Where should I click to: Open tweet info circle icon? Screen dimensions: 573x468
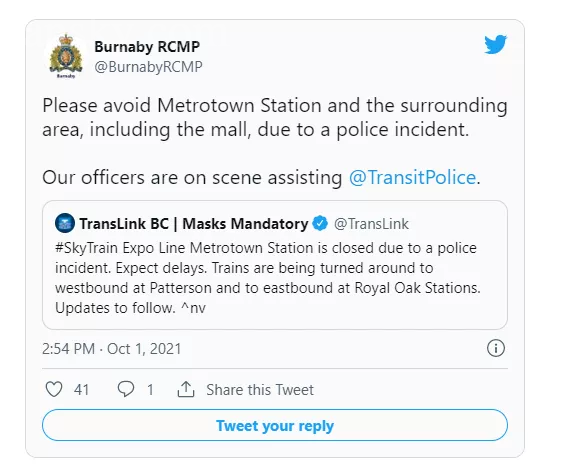(x=496, y=348)
